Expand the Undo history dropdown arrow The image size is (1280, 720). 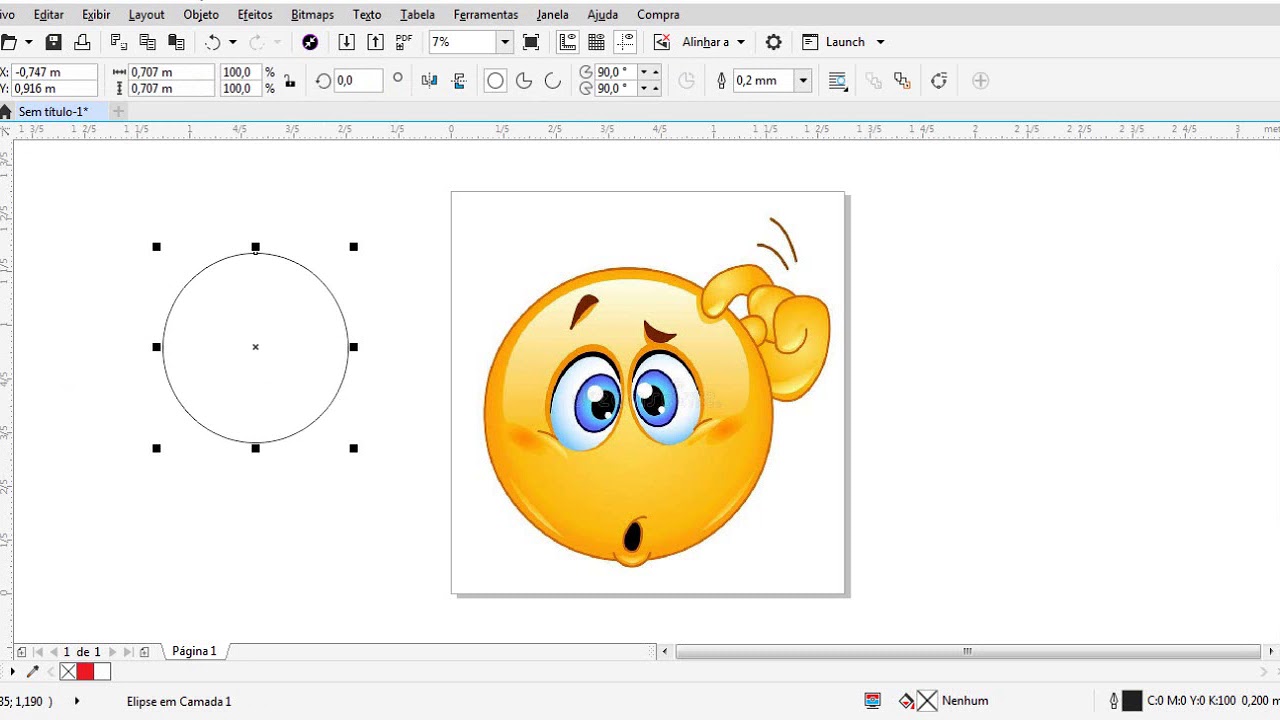(232, 42)
